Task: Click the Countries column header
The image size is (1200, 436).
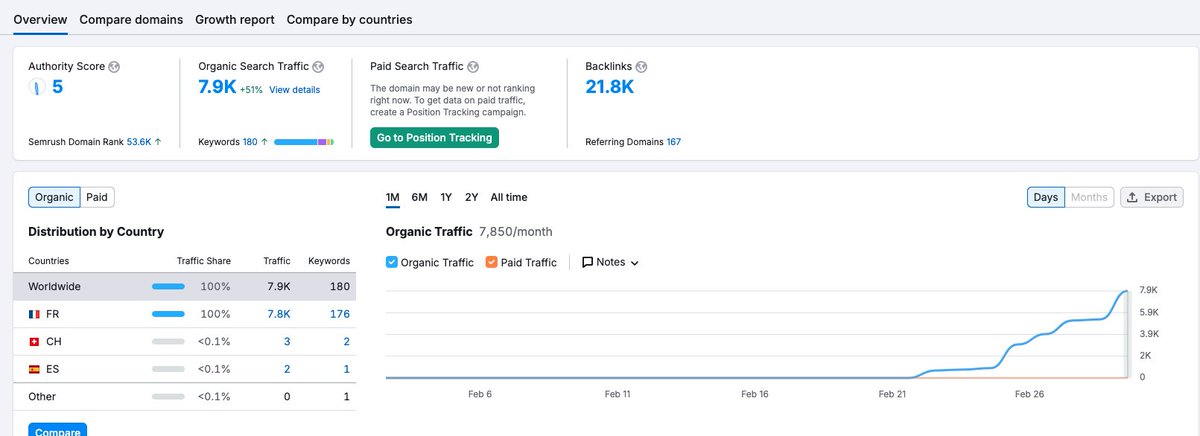Action: coord(49,261)
